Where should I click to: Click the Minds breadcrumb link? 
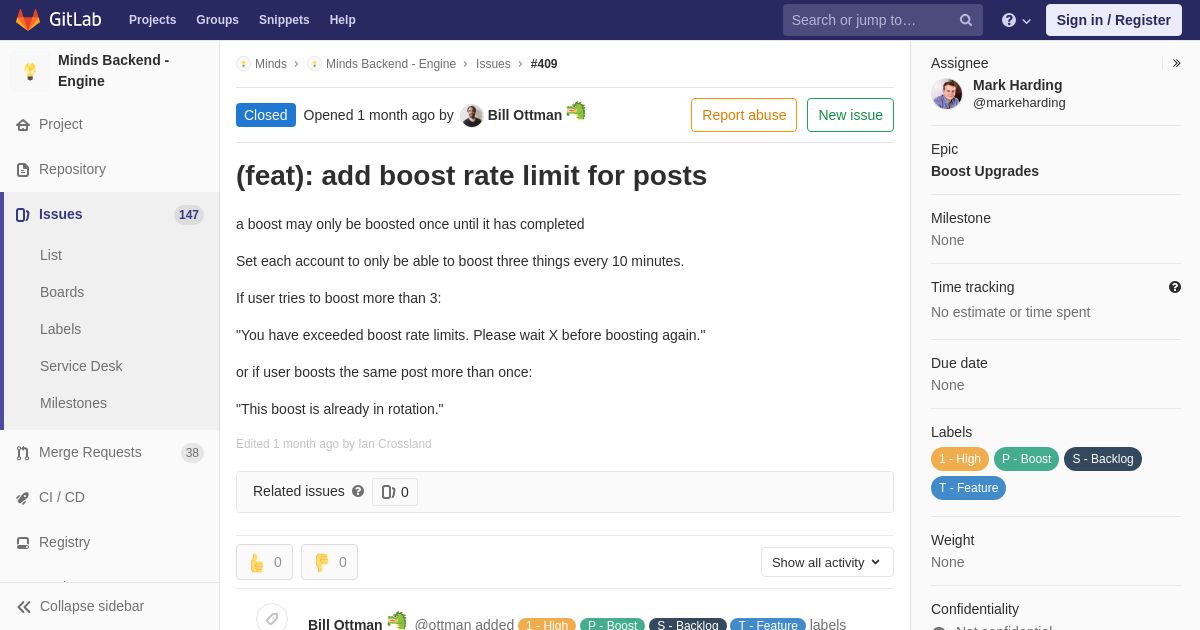coord(271,64)
